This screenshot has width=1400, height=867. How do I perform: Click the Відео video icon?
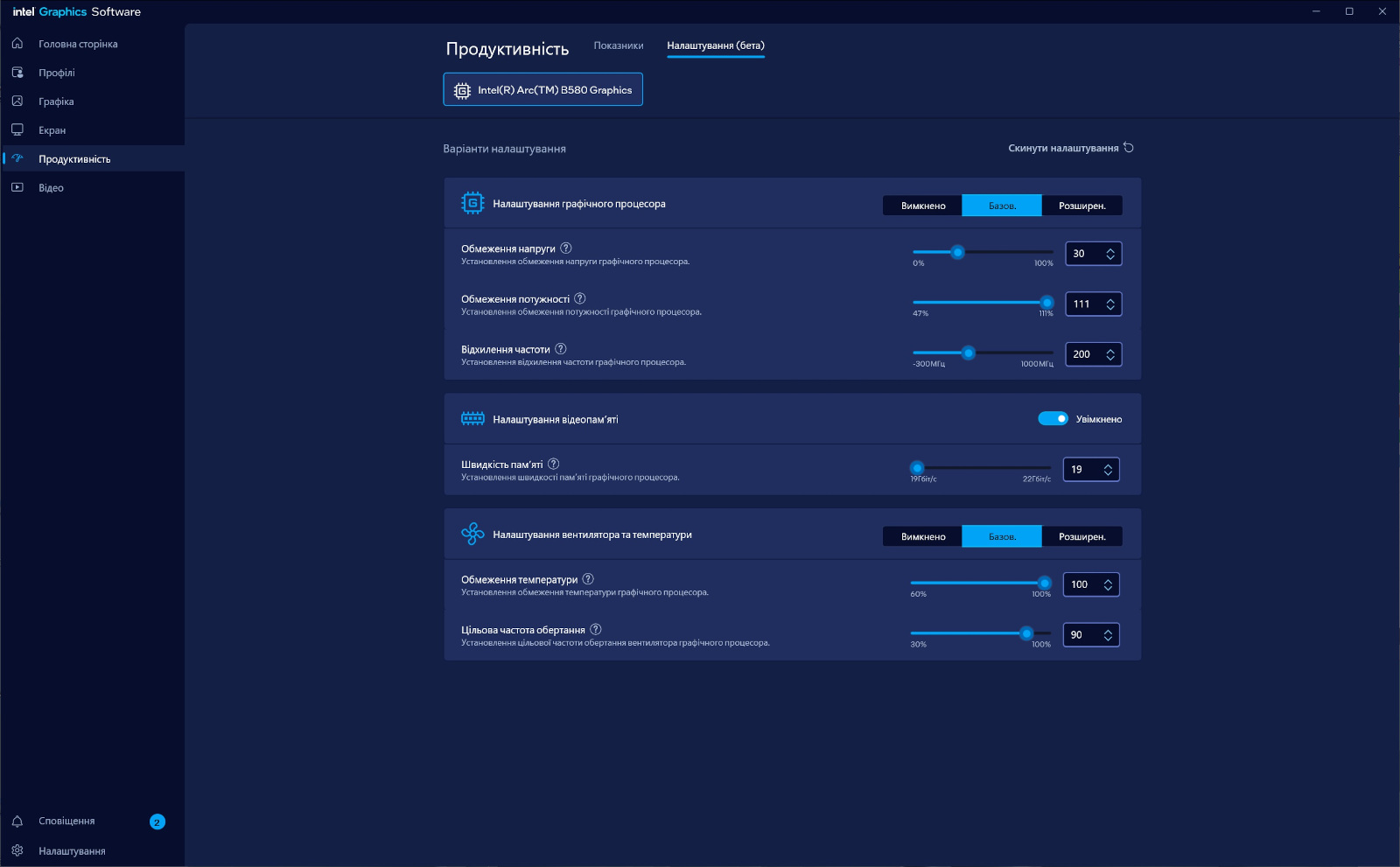(17, 187)
